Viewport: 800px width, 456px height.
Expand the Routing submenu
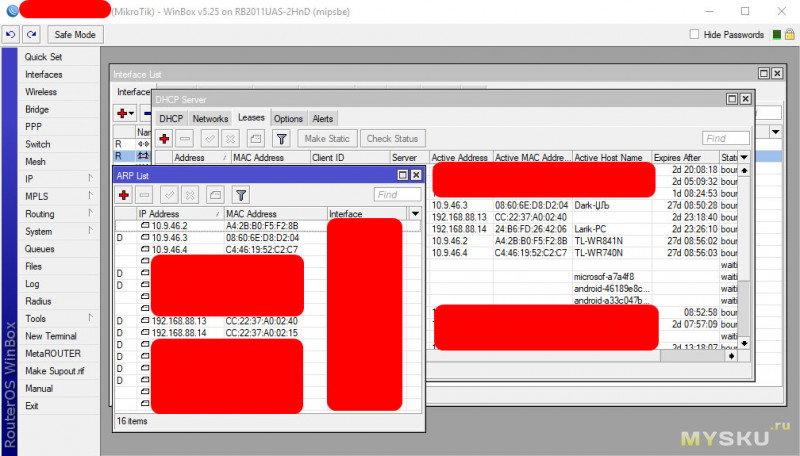tap(61, 214)
